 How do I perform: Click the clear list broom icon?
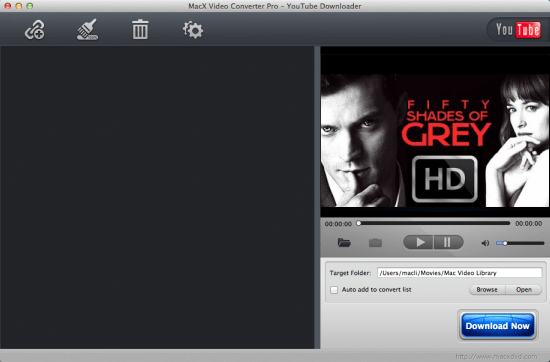87,29
